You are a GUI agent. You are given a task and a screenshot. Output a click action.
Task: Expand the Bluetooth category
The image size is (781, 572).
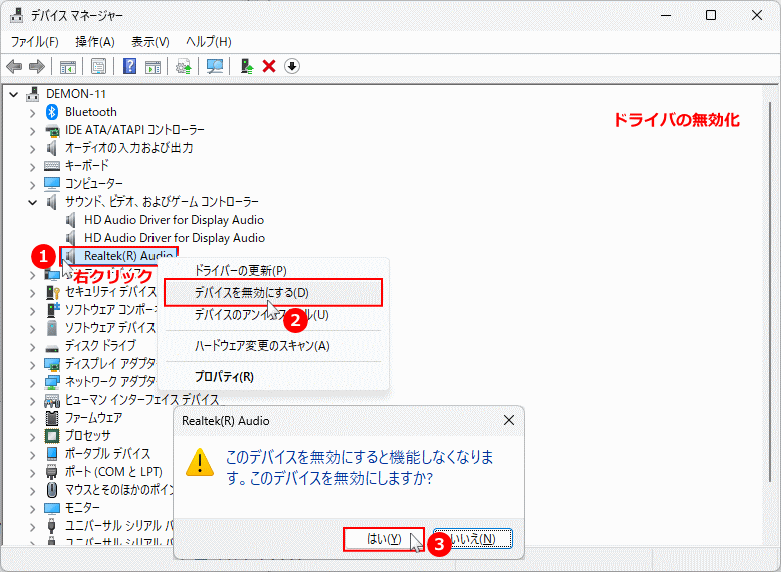(32, 113)
